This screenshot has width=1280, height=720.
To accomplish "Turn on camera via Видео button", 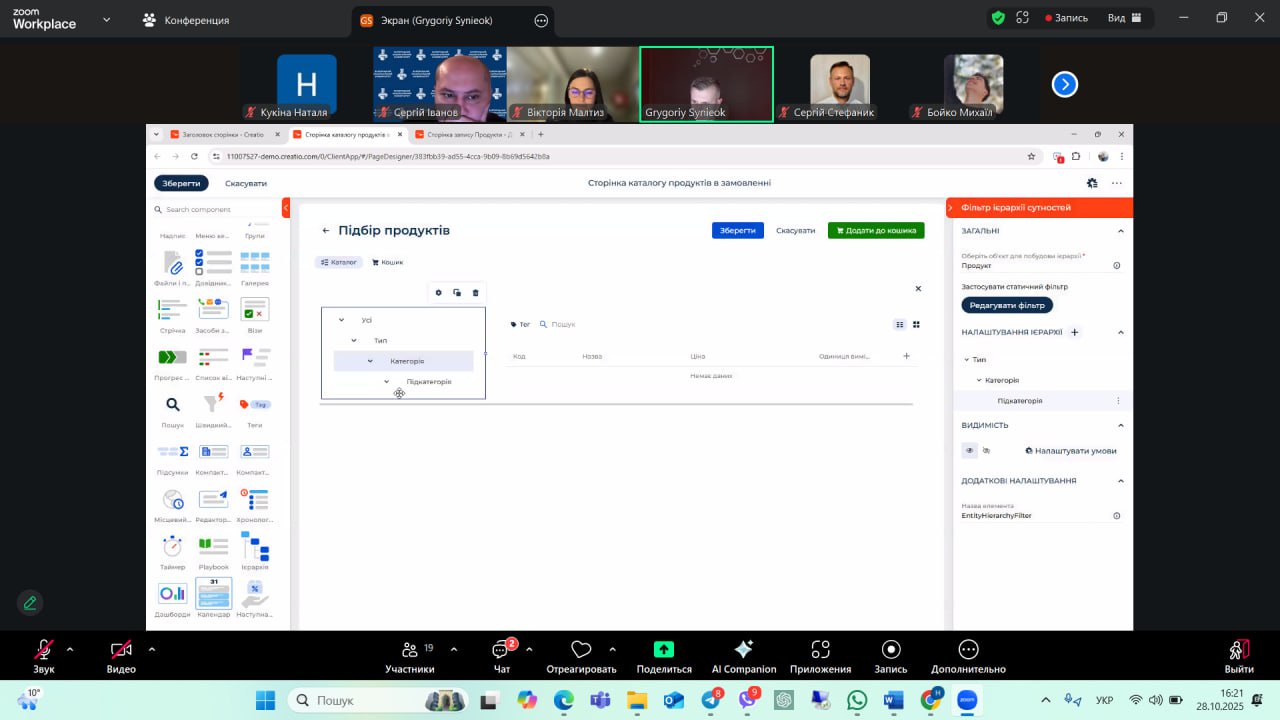I will 121,657.
